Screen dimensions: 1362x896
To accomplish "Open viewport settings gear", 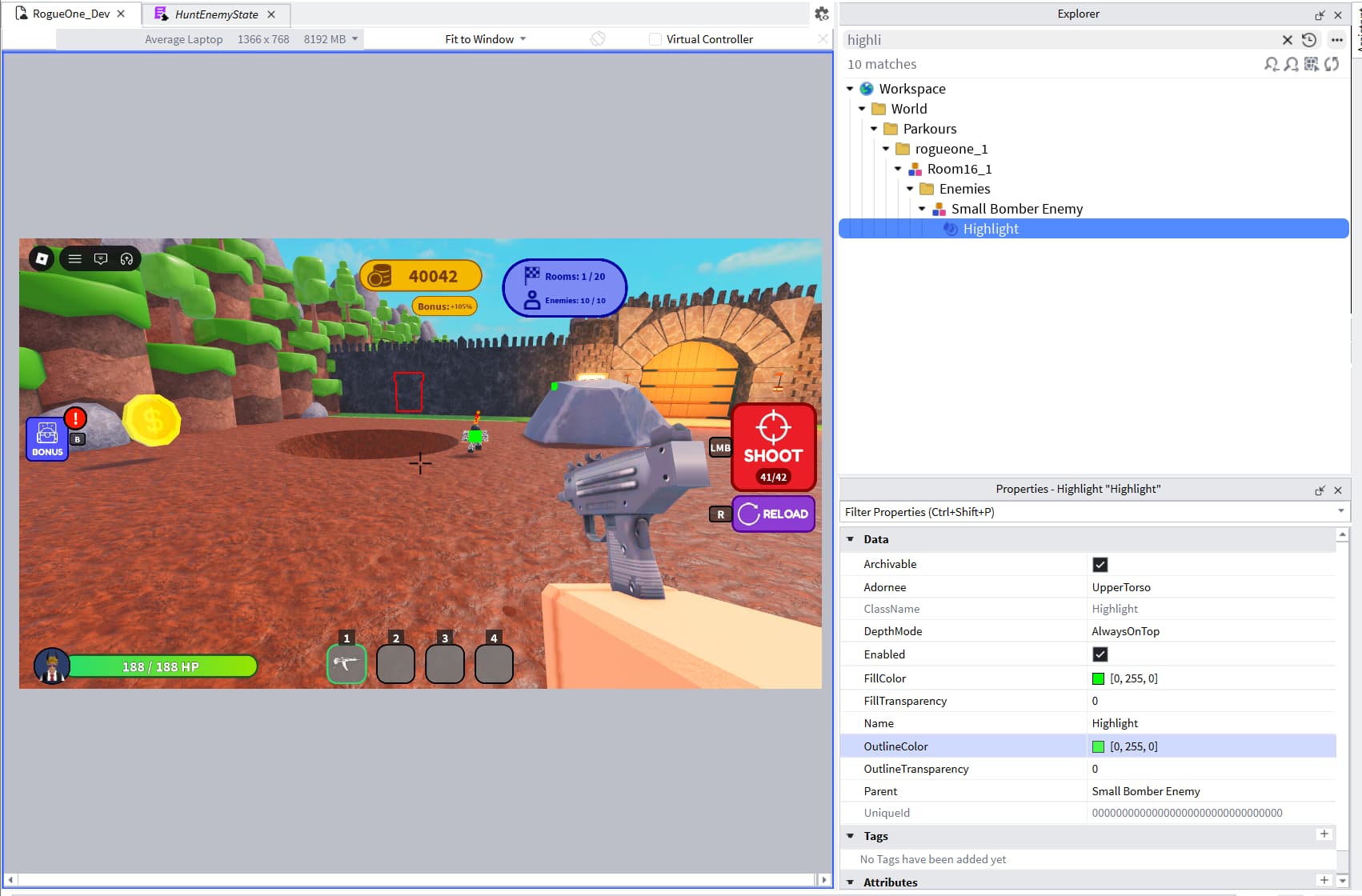I will (x=822, y=14).
